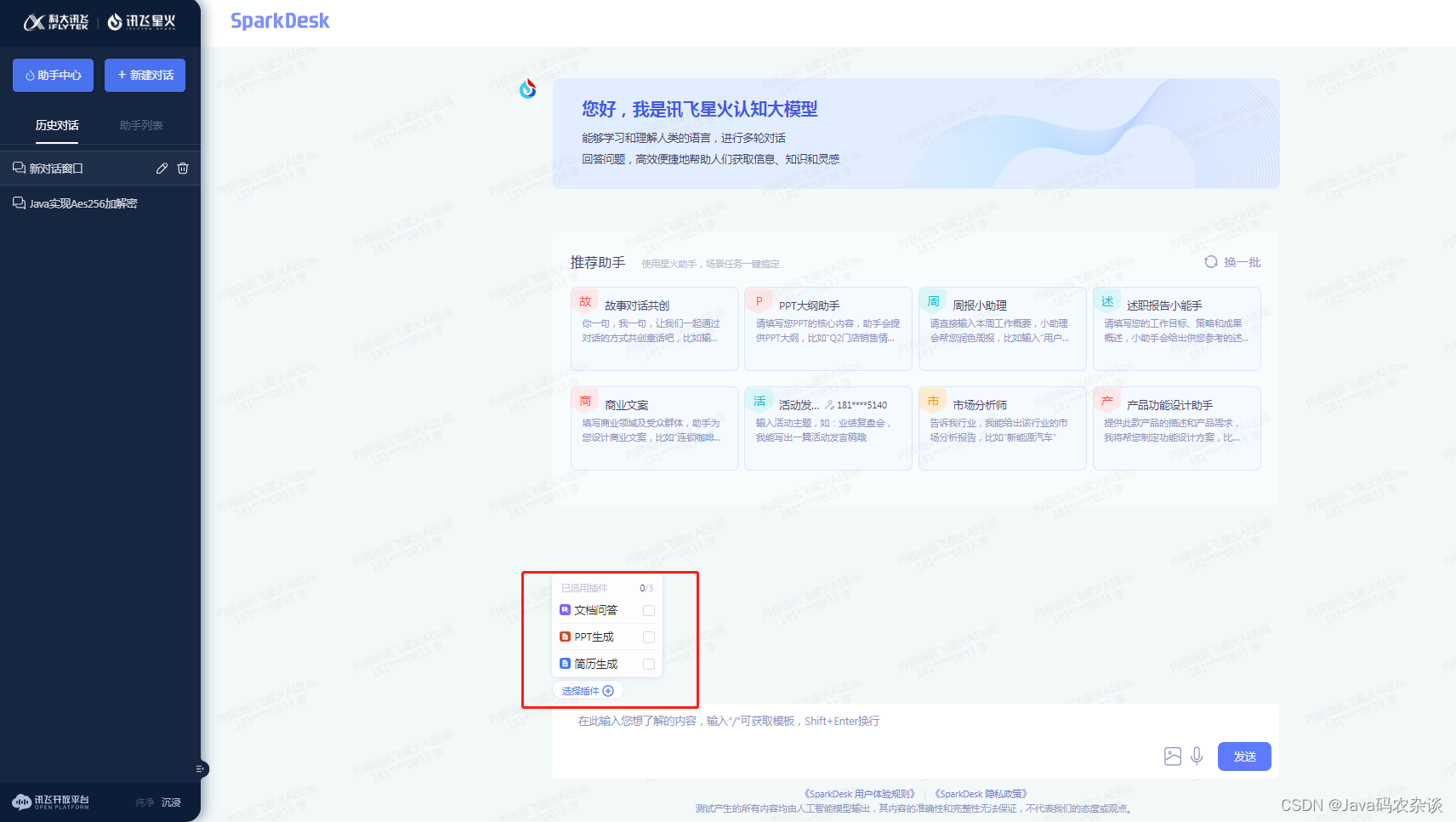Screen dimensions: 1456x822
Task: Switch to 沉浸 mode
Action: click(171, 802)
